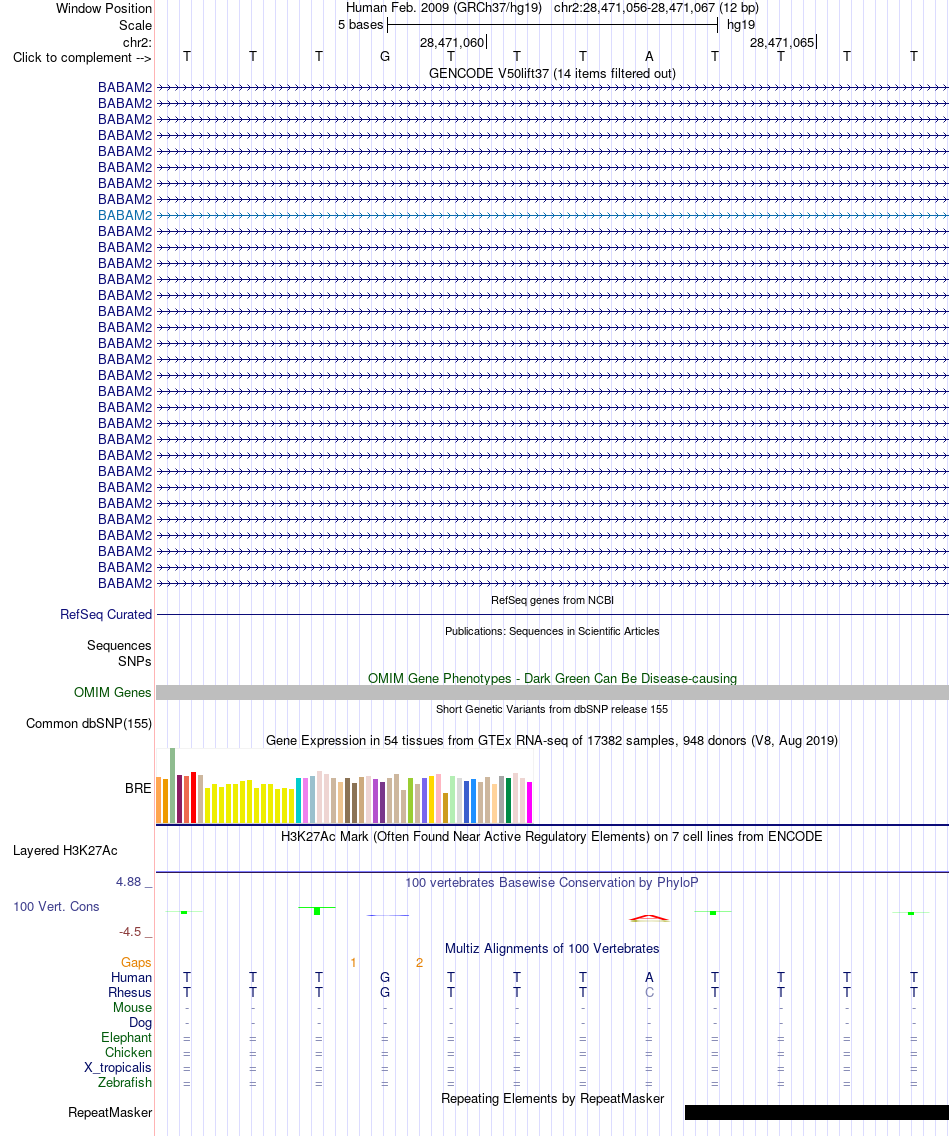Click the orange gap count '1'
The image size is (950, 1136).
pos(353,963)
